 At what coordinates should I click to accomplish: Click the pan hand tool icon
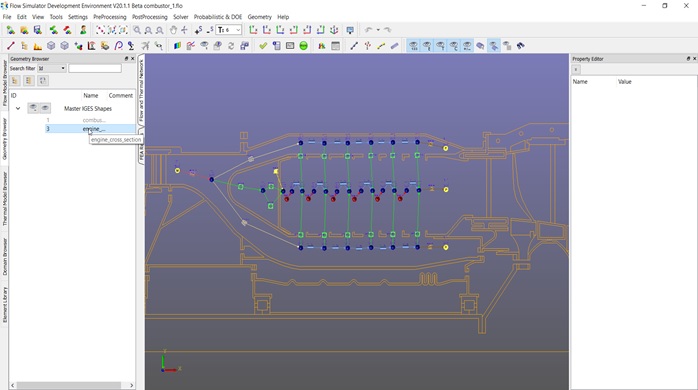pos(173,30)
